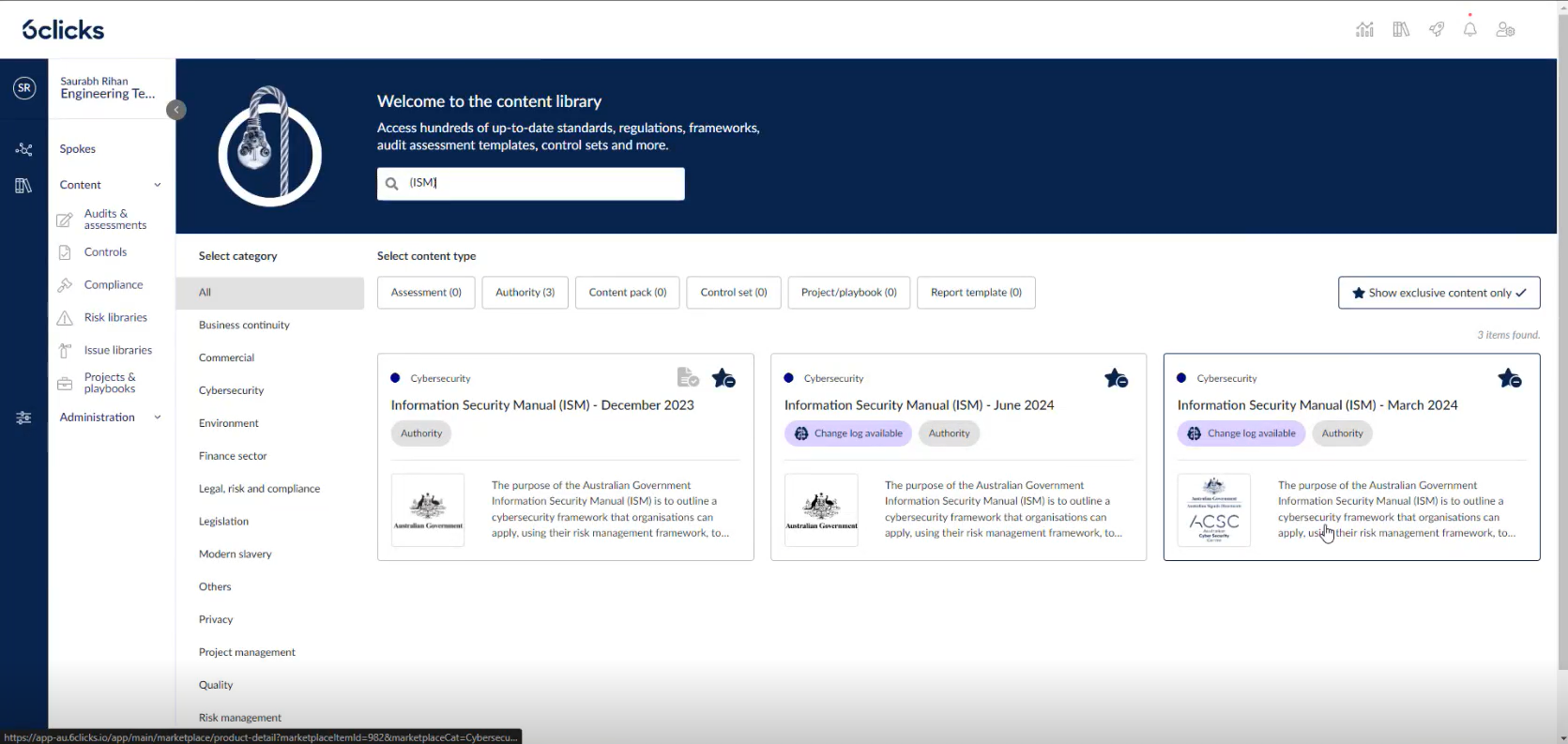Image resolution: width=1568 pixels, height=744 pixels.
Task: Collapse the Content menu section
Action: [x=158, y=185]
